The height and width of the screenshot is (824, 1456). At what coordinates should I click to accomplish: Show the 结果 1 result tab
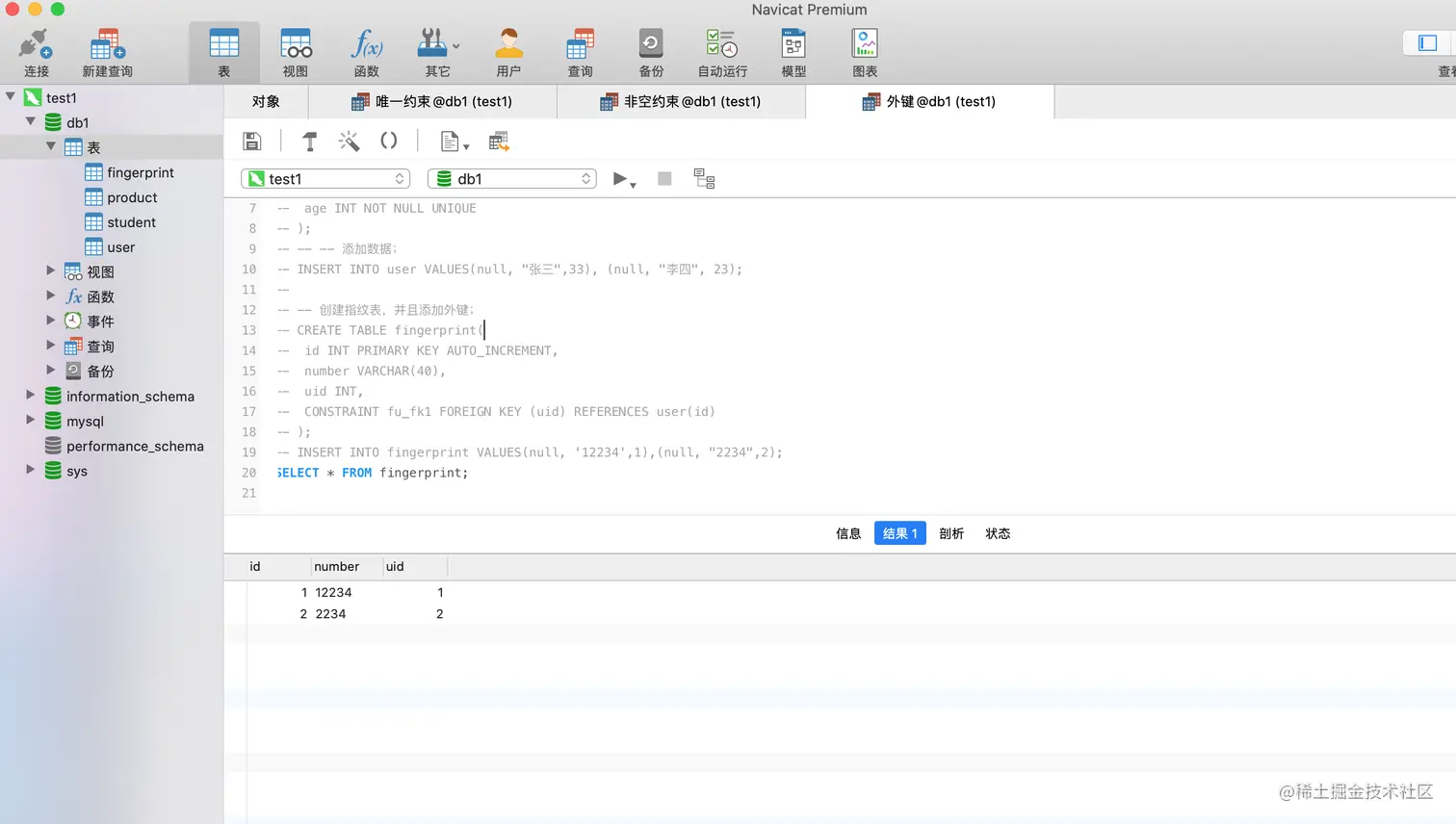click(899, 533)
